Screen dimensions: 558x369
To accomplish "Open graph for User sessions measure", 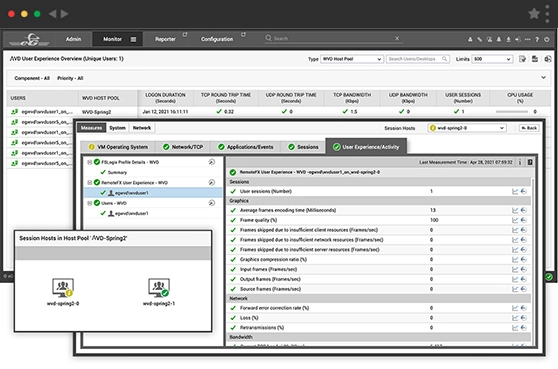I will [515, 191].
